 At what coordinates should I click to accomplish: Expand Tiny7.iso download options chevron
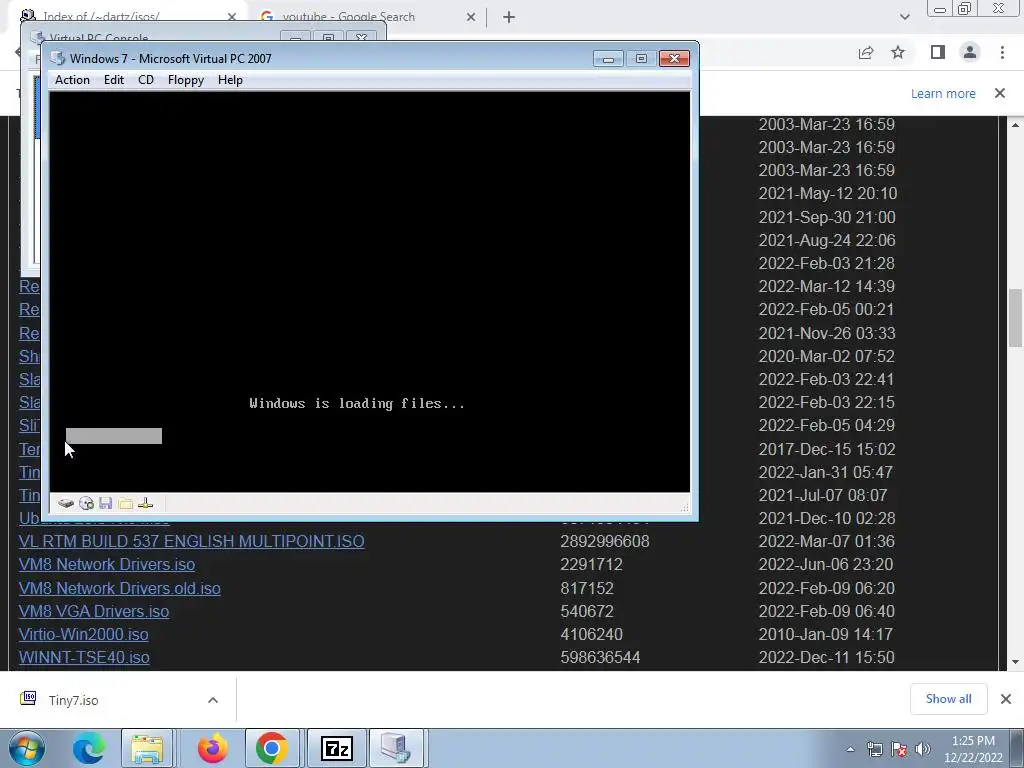click(x=213, y=700)
